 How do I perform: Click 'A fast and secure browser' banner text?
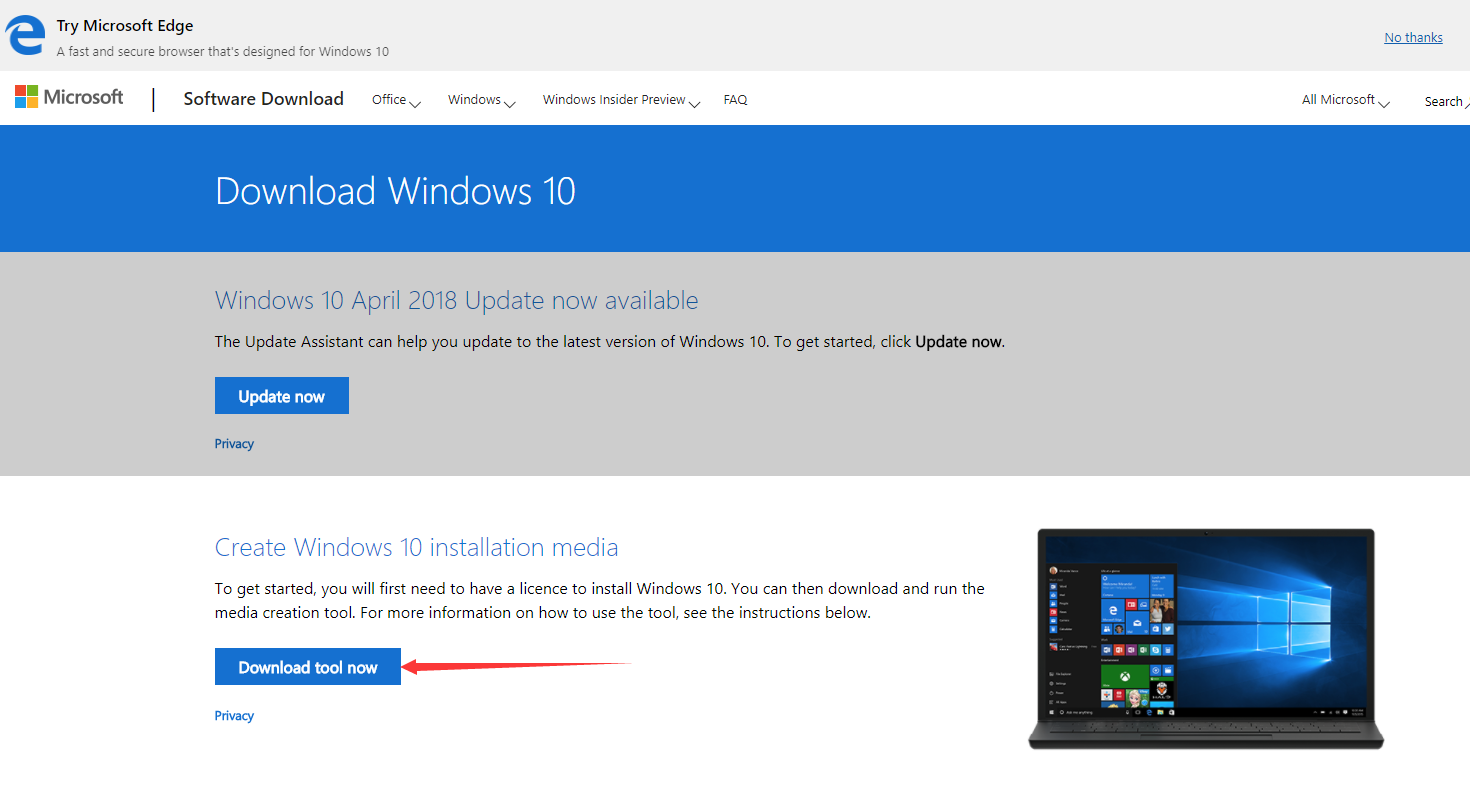[223, 51]
